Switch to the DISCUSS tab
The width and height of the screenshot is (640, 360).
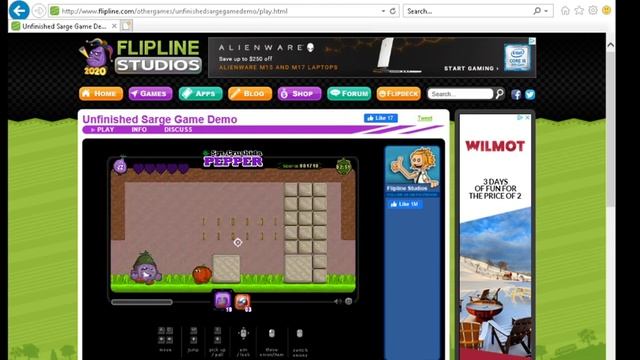pyautogui.click(x=178, y=129)
